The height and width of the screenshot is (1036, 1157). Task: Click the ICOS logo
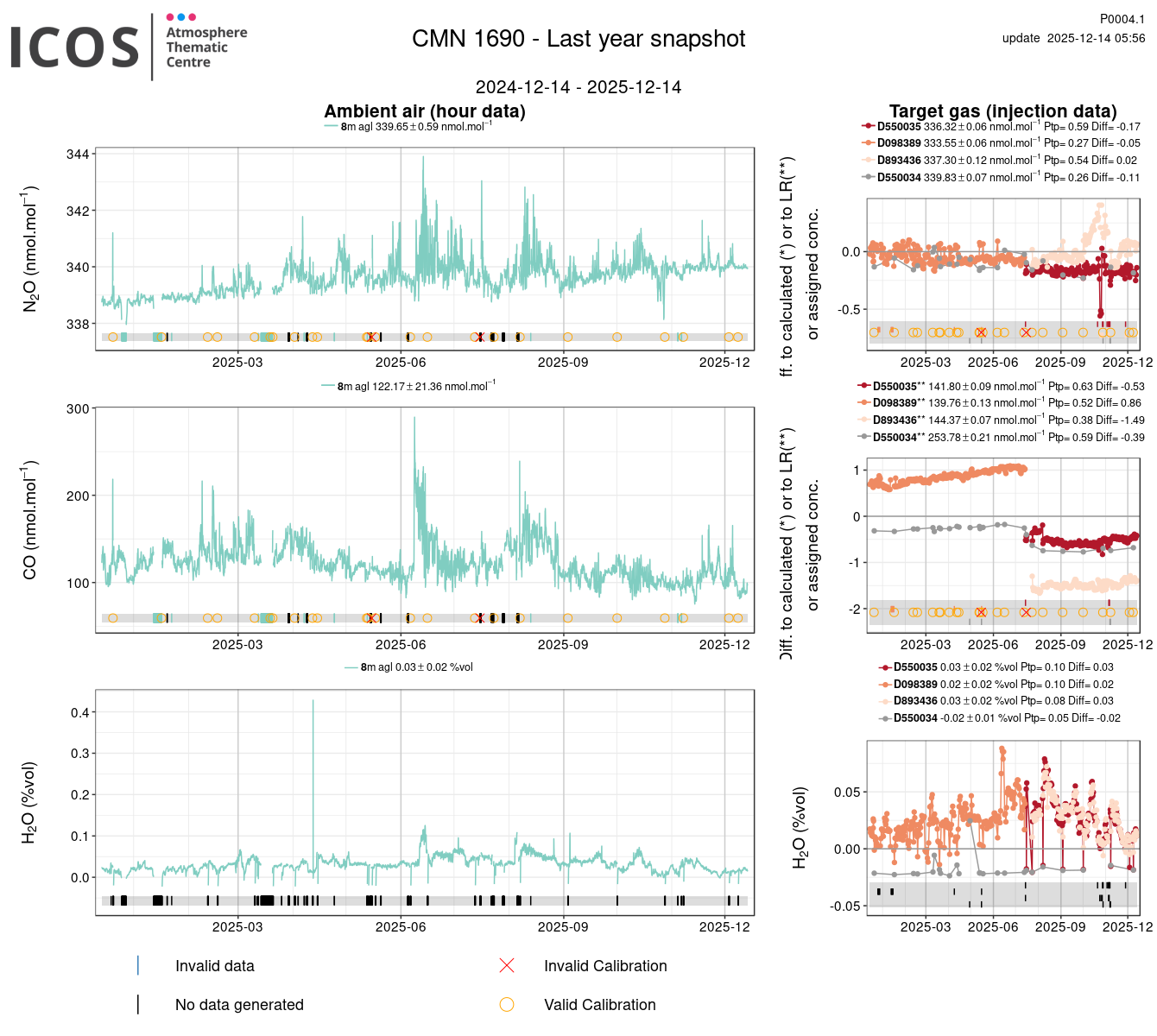tap(74, 47)
